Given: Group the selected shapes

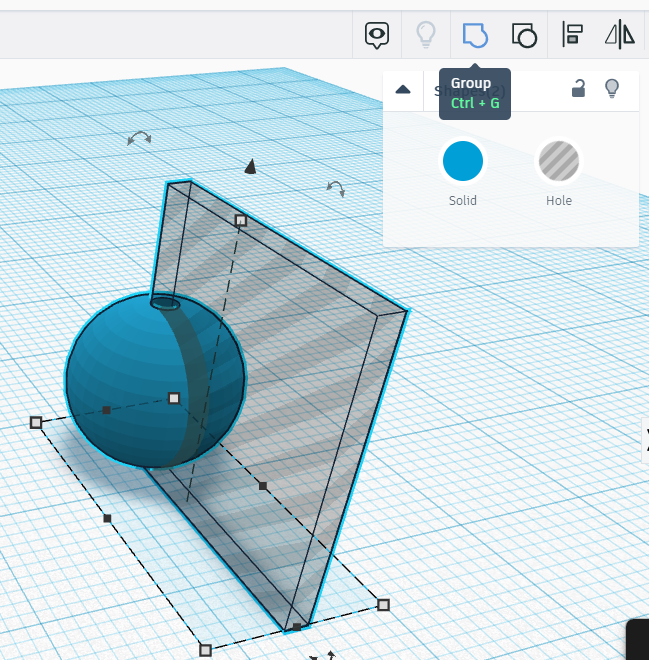Looking at the screenshot, I should click(x=475, y=35).
